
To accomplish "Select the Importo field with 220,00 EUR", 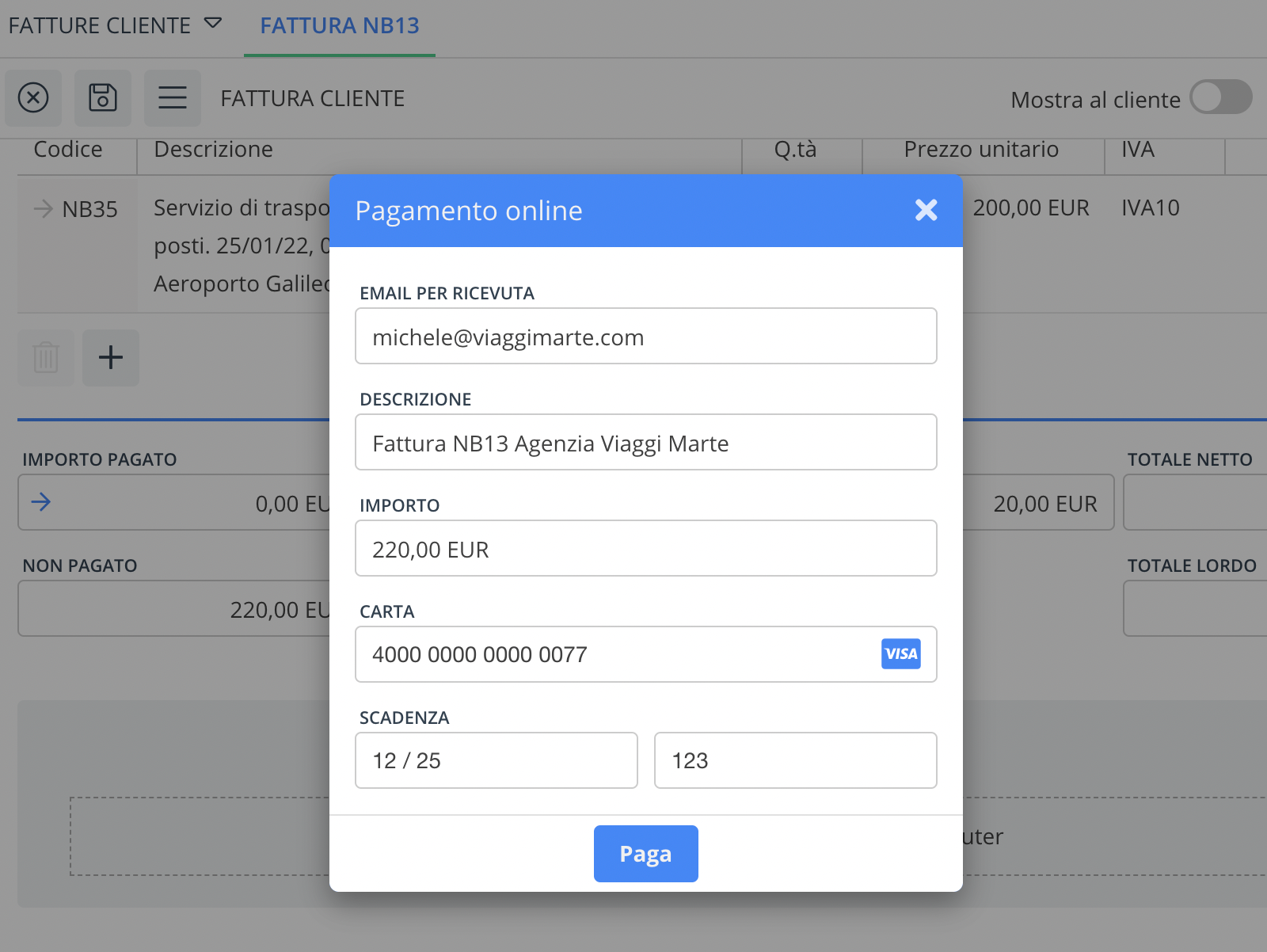I will (645, 548).
